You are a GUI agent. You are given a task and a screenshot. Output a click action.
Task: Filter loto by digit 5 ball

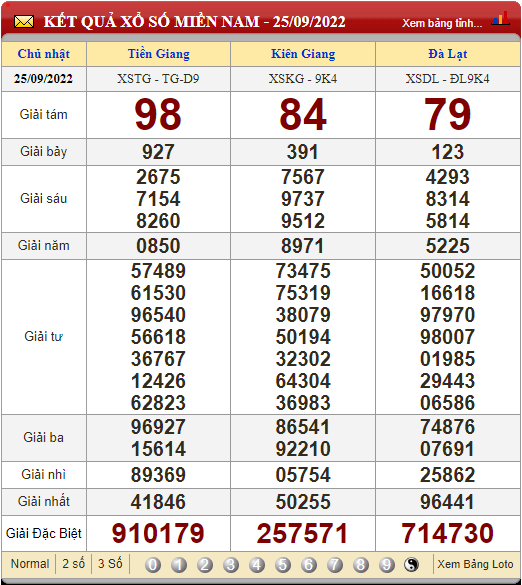coord(283,565)
